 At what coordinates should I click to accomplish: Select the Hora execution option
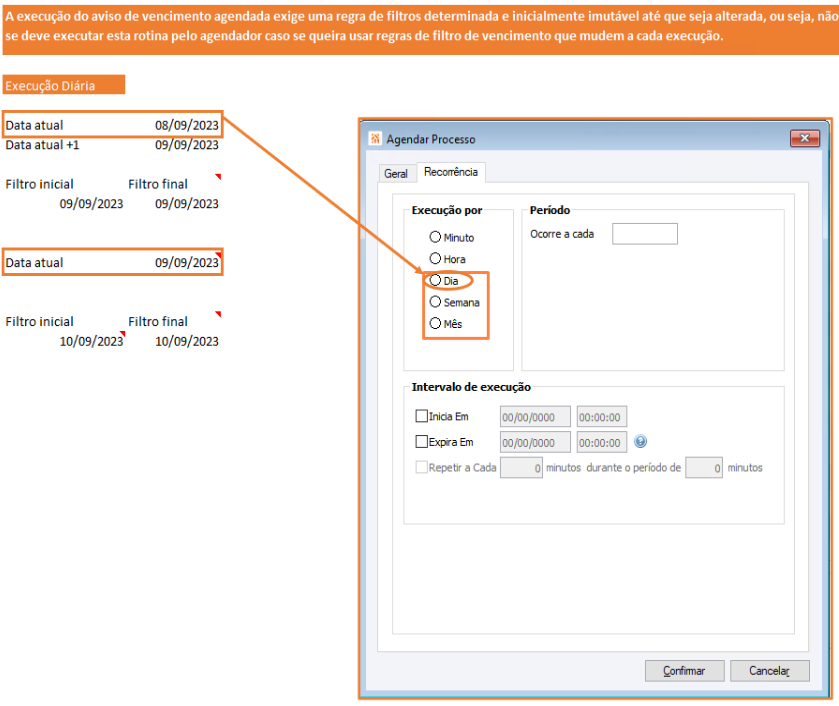click(x=435, y=259)
